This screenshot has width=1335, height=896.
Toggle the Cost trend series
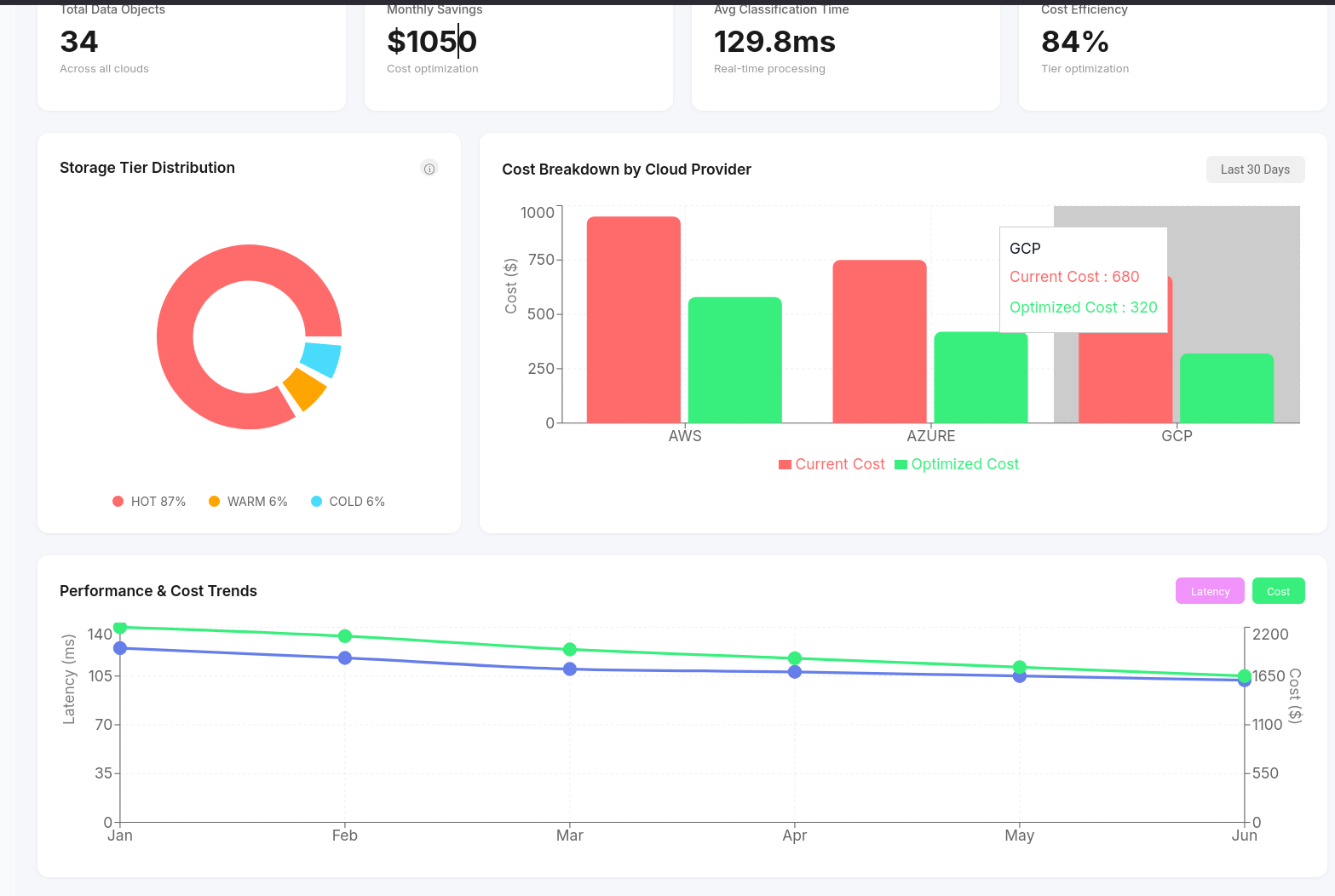point(1278,590)
